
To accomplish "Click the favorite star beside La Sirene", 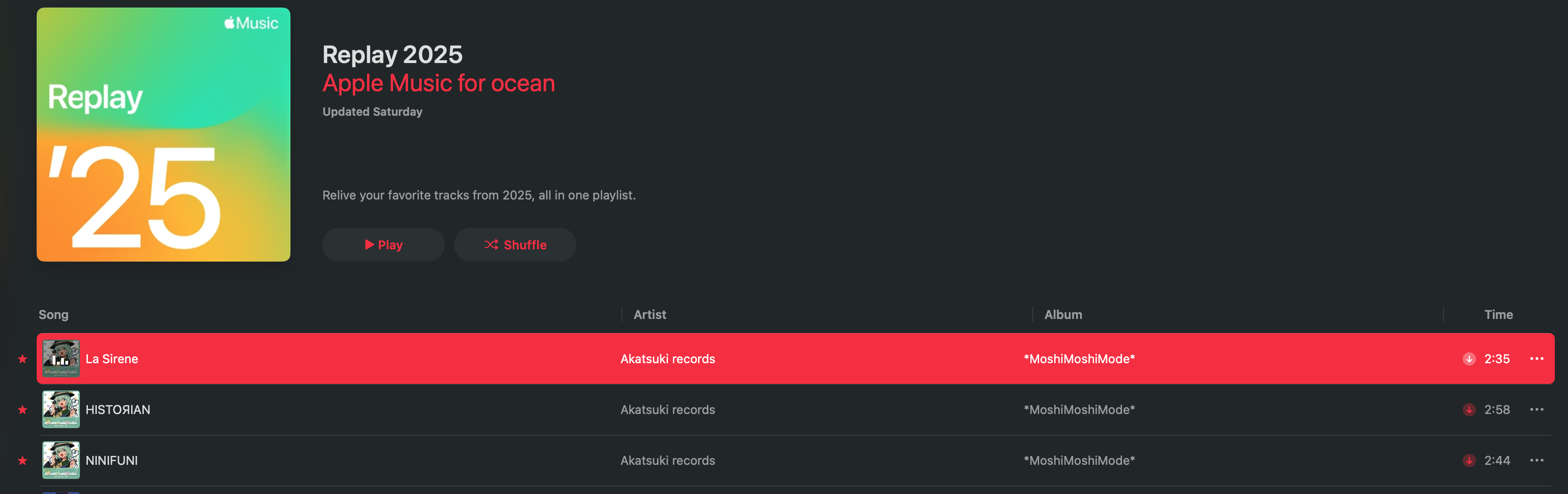I will 23,359.
